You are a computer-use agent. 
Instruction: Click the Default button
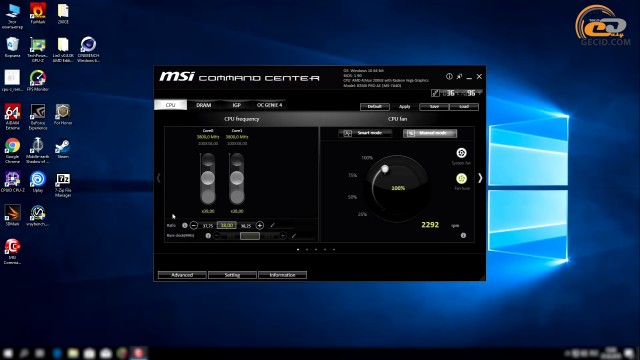[375, 107]
